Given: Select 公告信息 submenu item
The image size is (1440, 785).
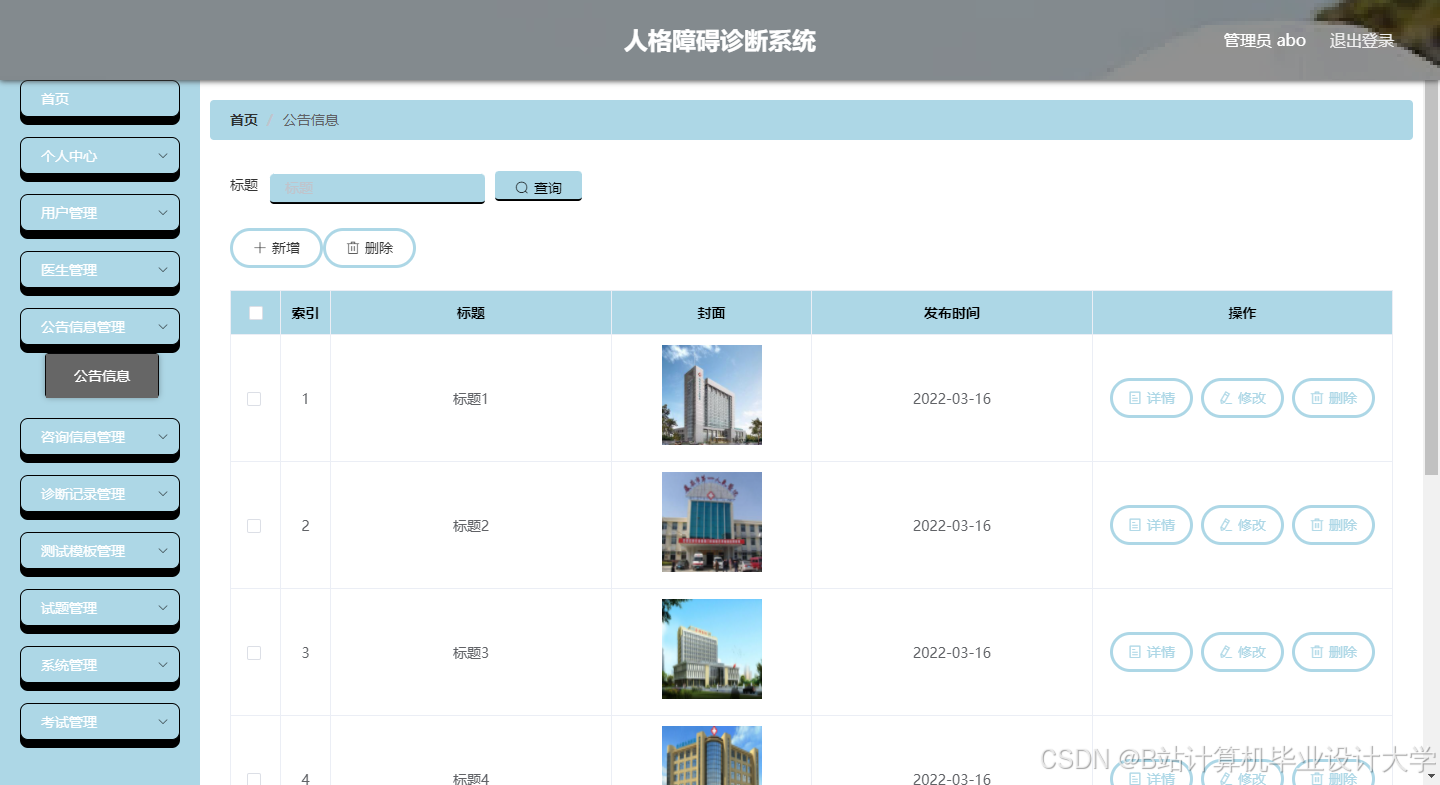Looking at the screenshot, I should click(102, 376).
